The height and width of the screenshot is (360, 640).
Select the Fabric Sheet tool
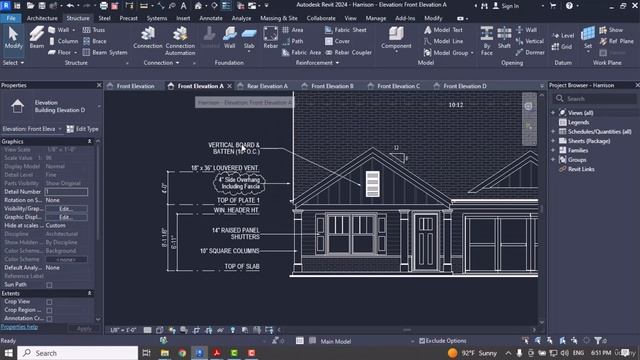[346, 30]
